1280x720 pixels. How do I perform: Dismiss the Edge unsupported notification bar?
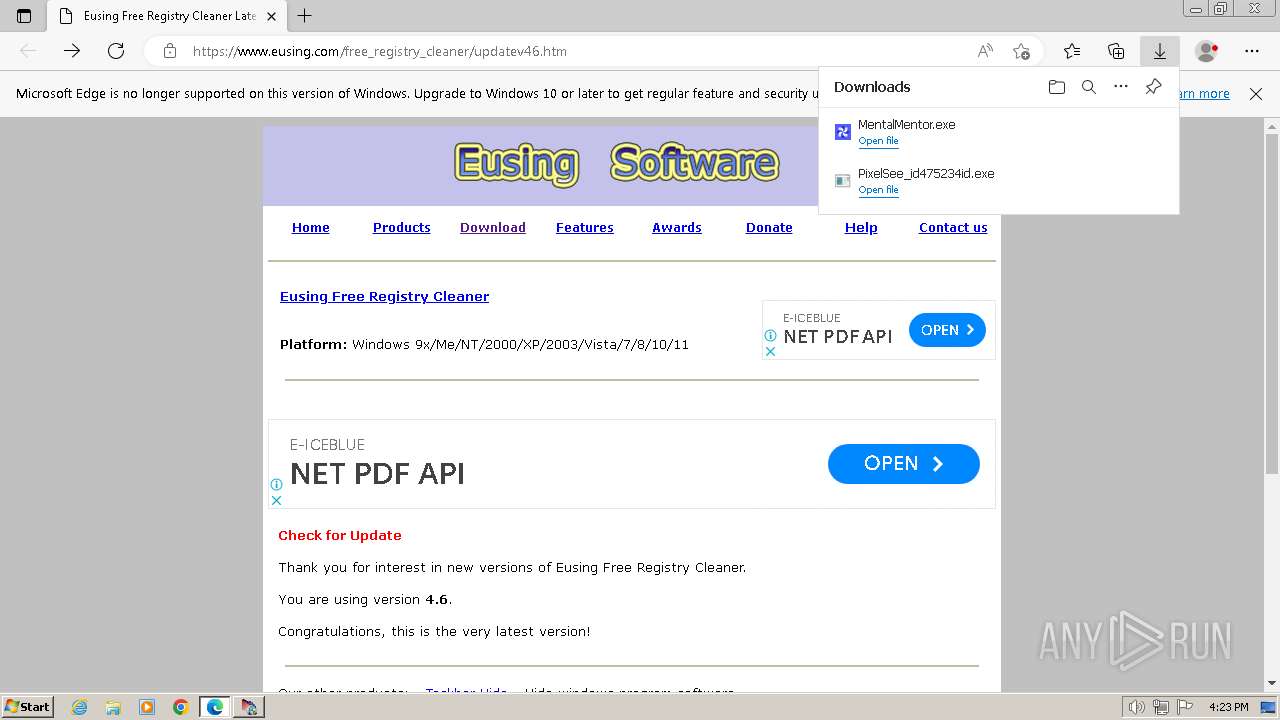(x=1256, y=94)
